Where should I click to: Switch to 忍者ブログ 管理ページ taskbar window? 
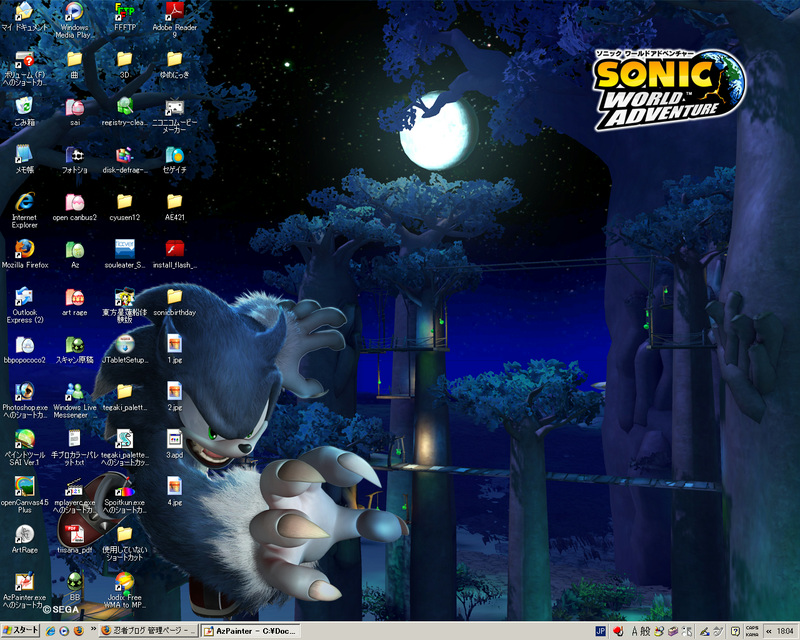coord(148,631)
